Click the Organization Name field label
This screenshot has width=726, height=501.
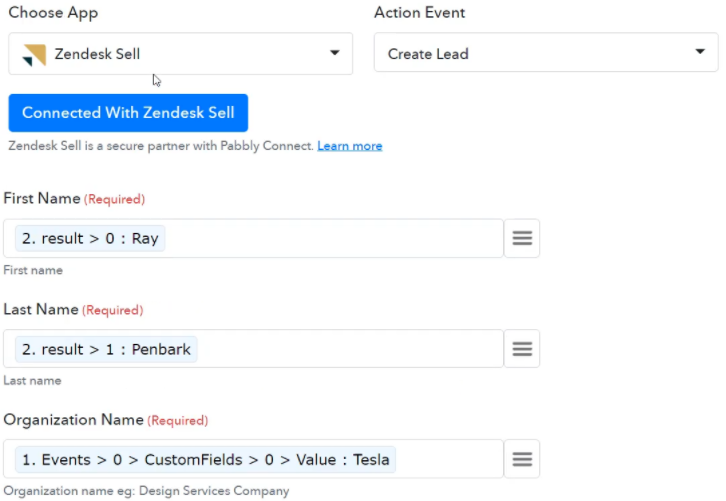pyautogui.click(x=73, y=420)
